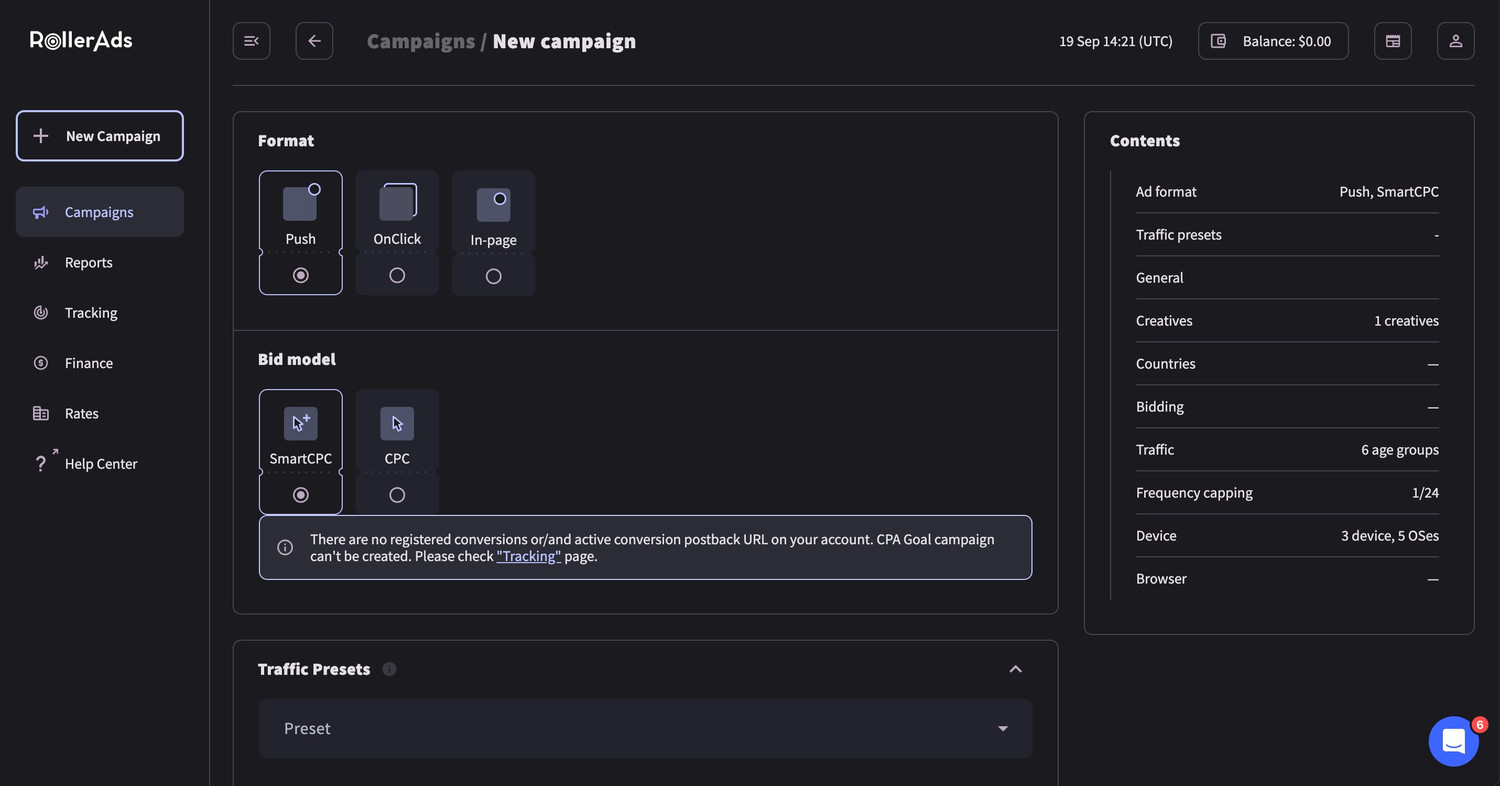Open the Rates sidebar item
Screen dimensions: 1500x786
[81, 413]
